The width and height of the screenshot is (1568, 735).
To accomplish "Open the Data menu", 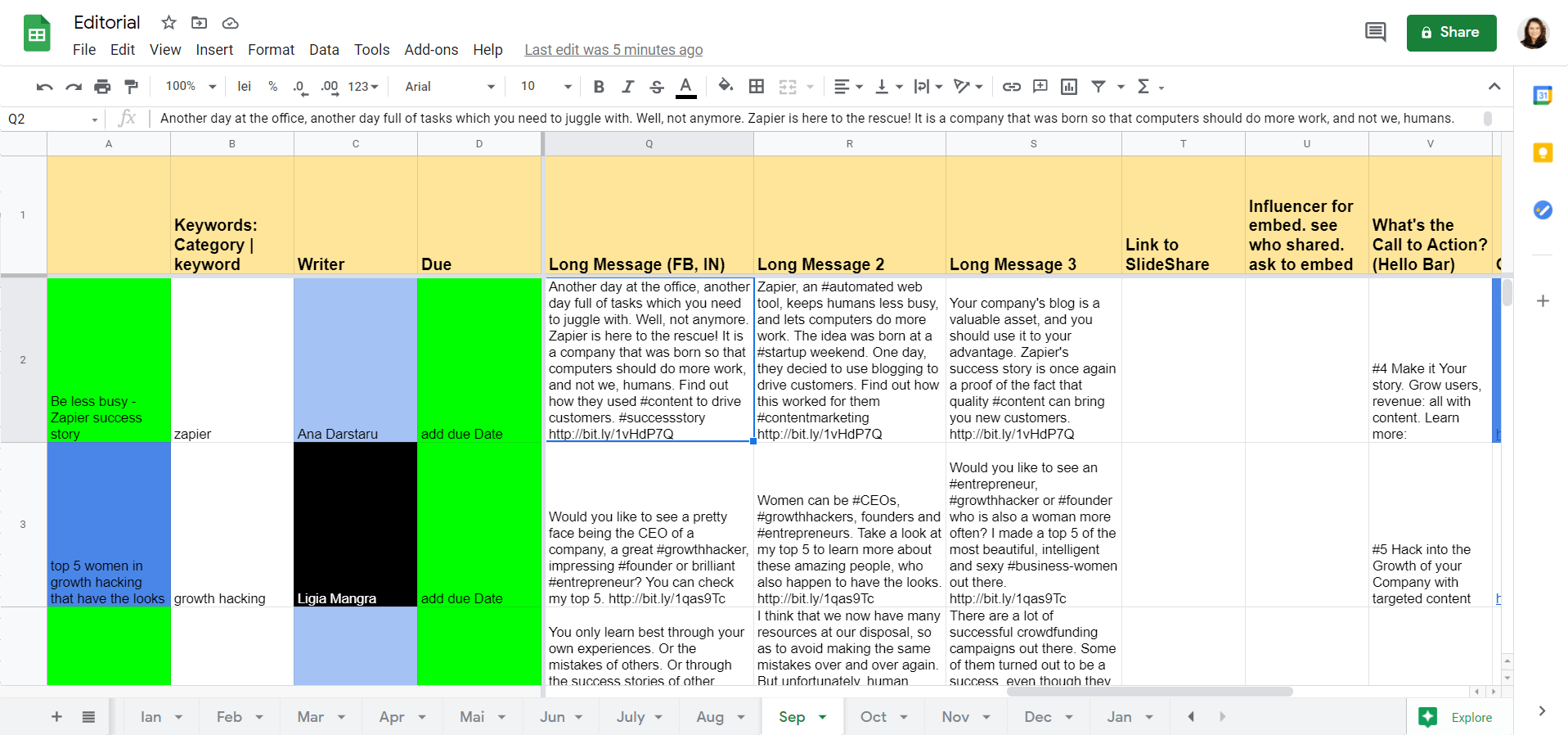I will click(x=324, y=50).
